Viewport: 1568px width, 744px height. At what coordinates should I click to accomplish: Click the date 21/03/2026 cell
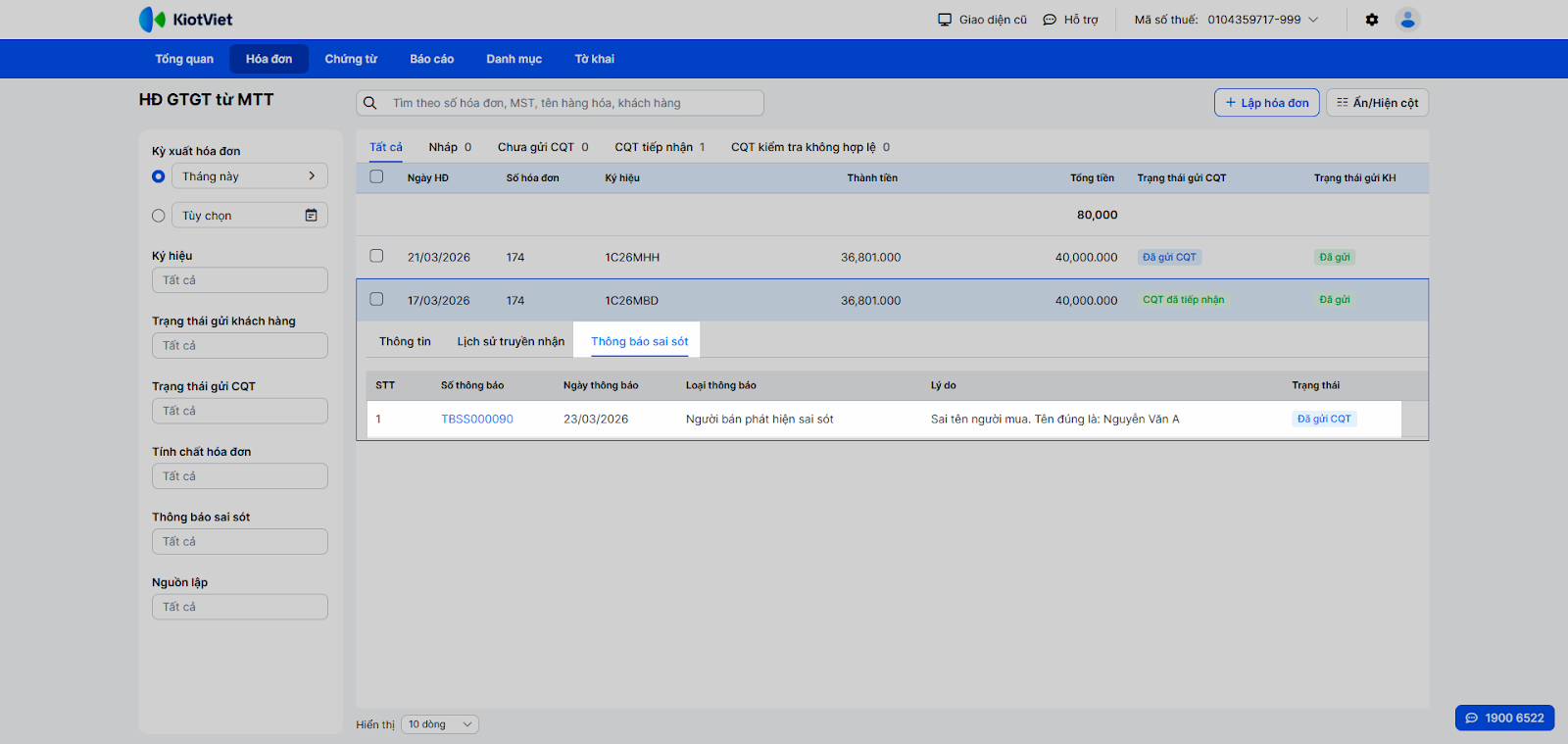439,258
